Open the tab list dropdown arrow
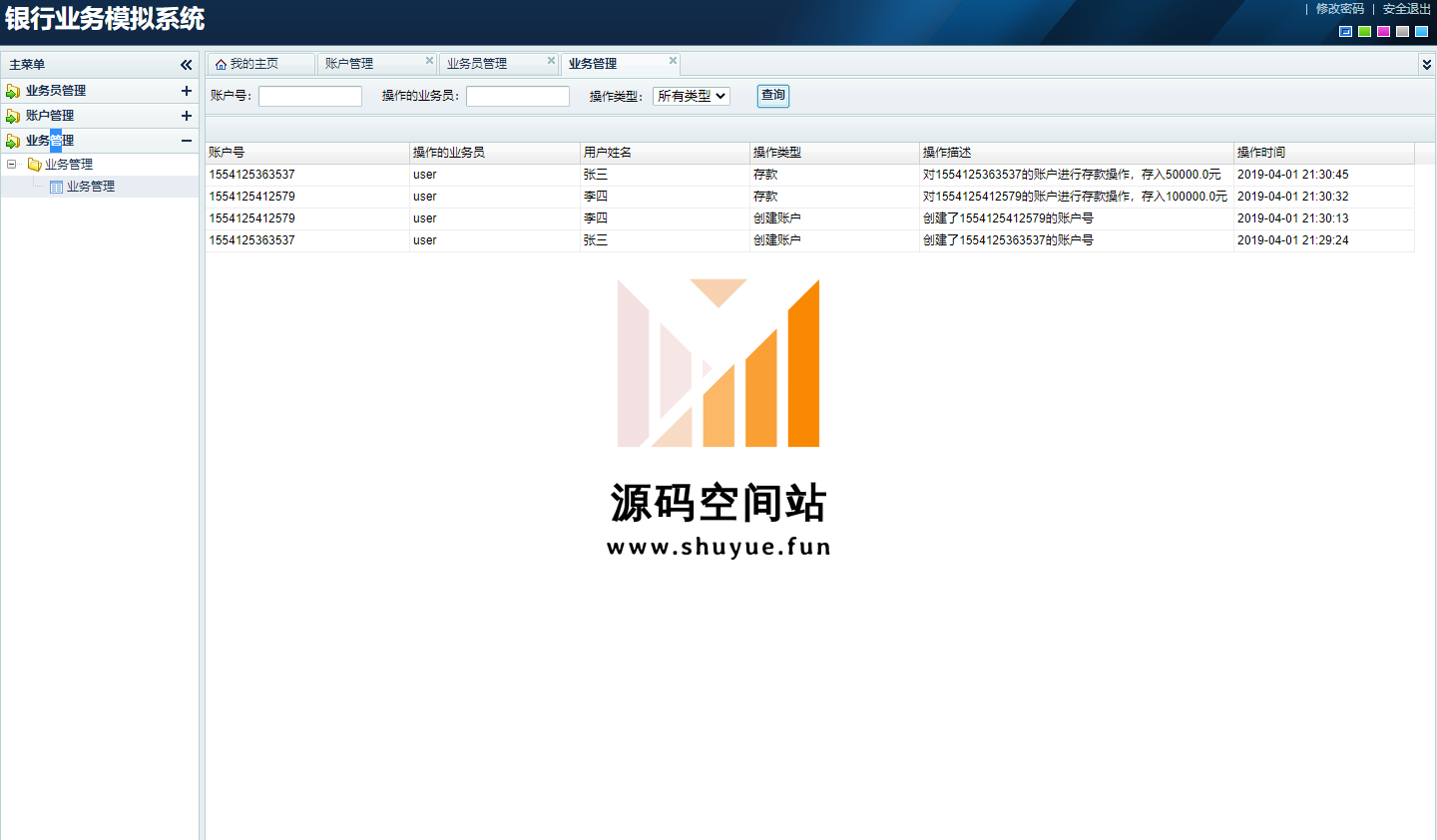 1427,64
